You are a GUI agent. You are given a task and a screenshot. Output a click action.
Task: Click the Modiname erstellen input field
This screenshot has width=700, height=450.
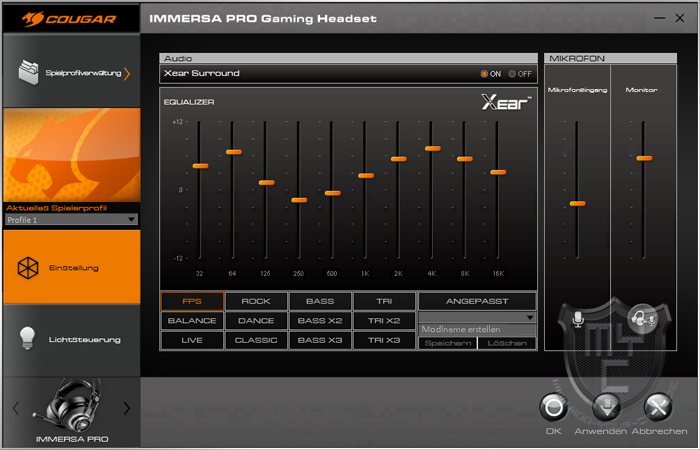[477, 329]
